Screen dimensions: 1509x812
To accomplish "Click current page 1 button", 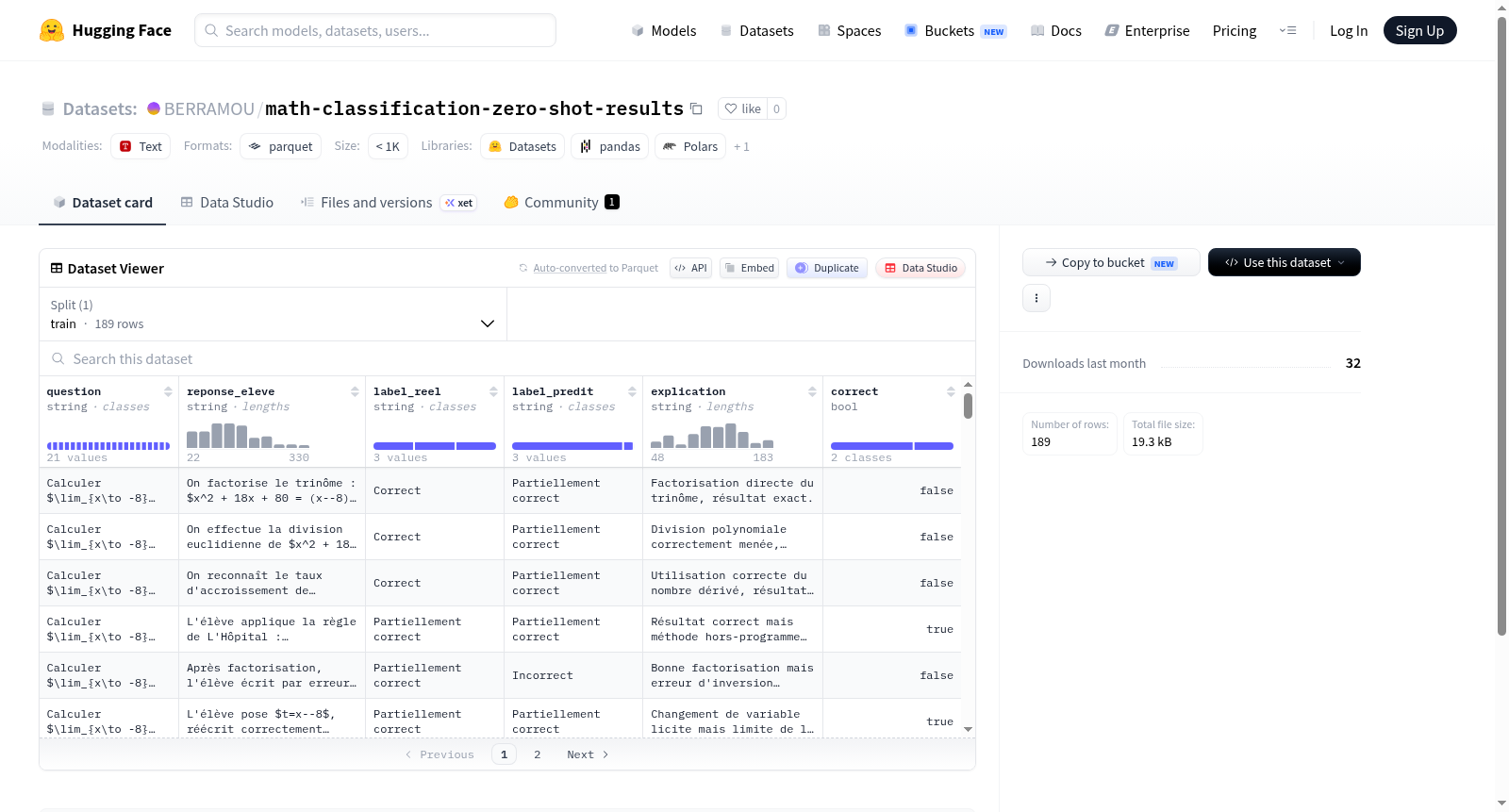I will (x=504, y=754).
